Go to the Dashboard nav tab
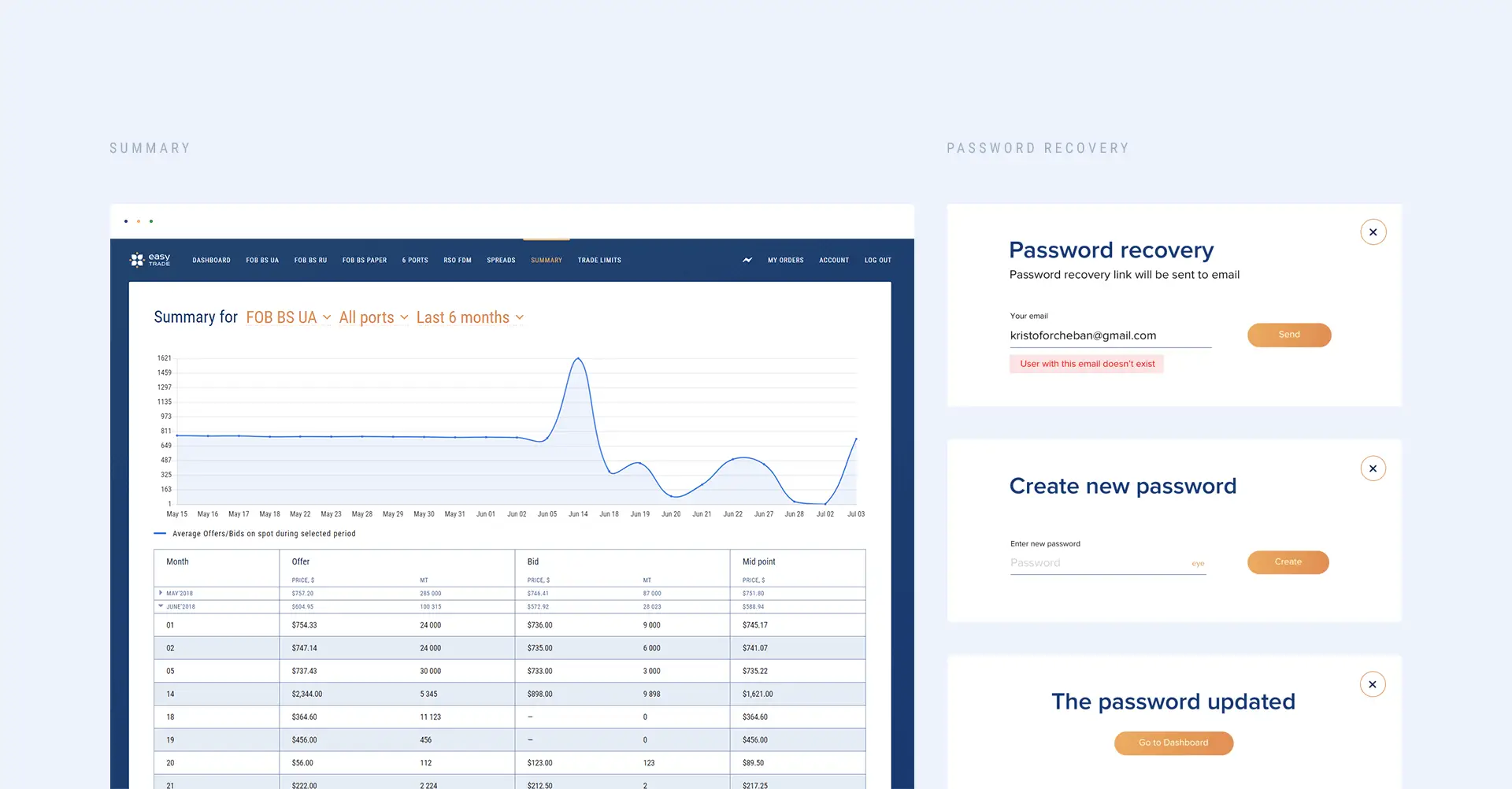The width and height of the screenshot is (1512, 789). pyautogui.click(x=211, y=261)
